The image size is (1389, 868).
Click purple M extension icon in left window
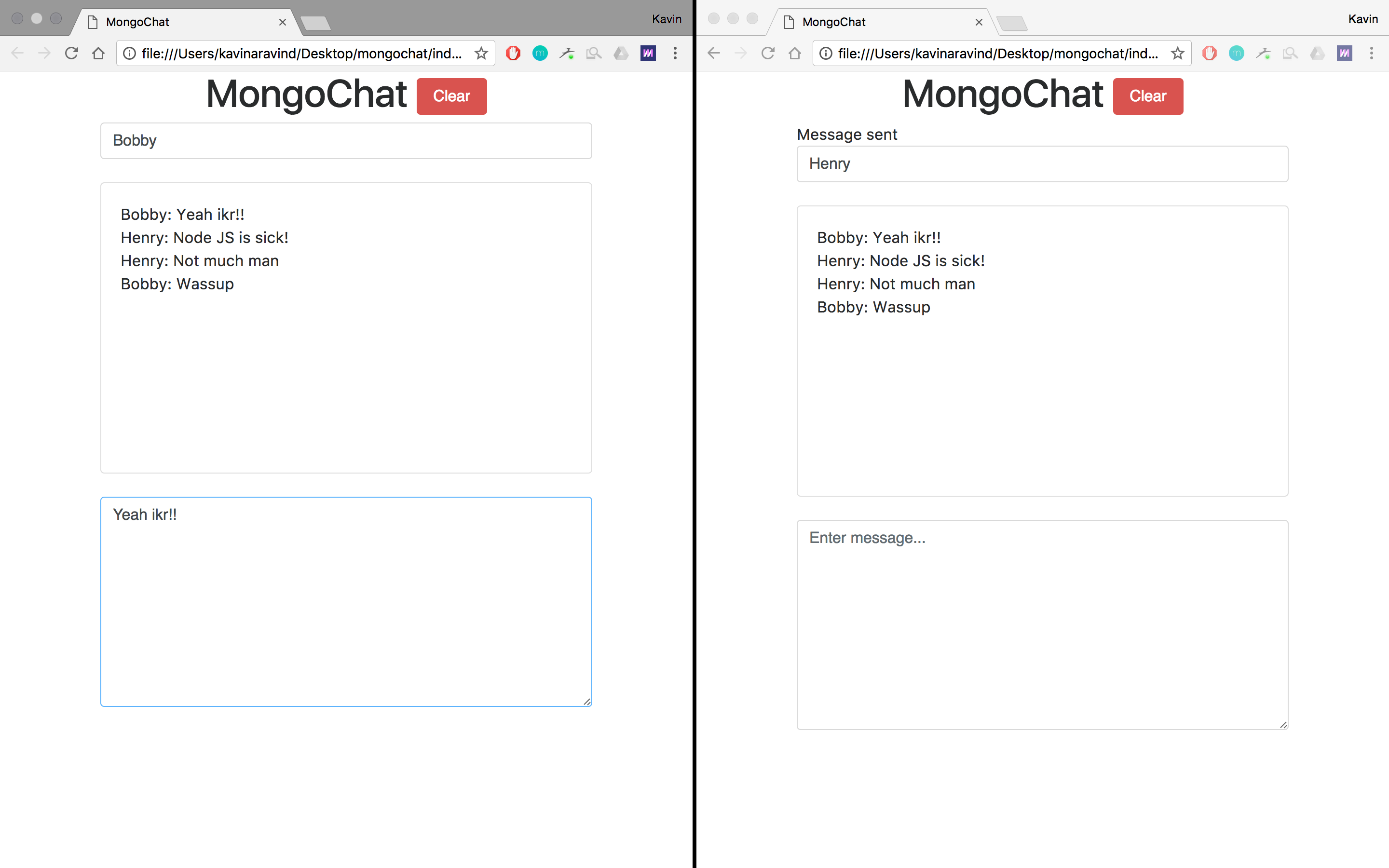coord(648,54)
